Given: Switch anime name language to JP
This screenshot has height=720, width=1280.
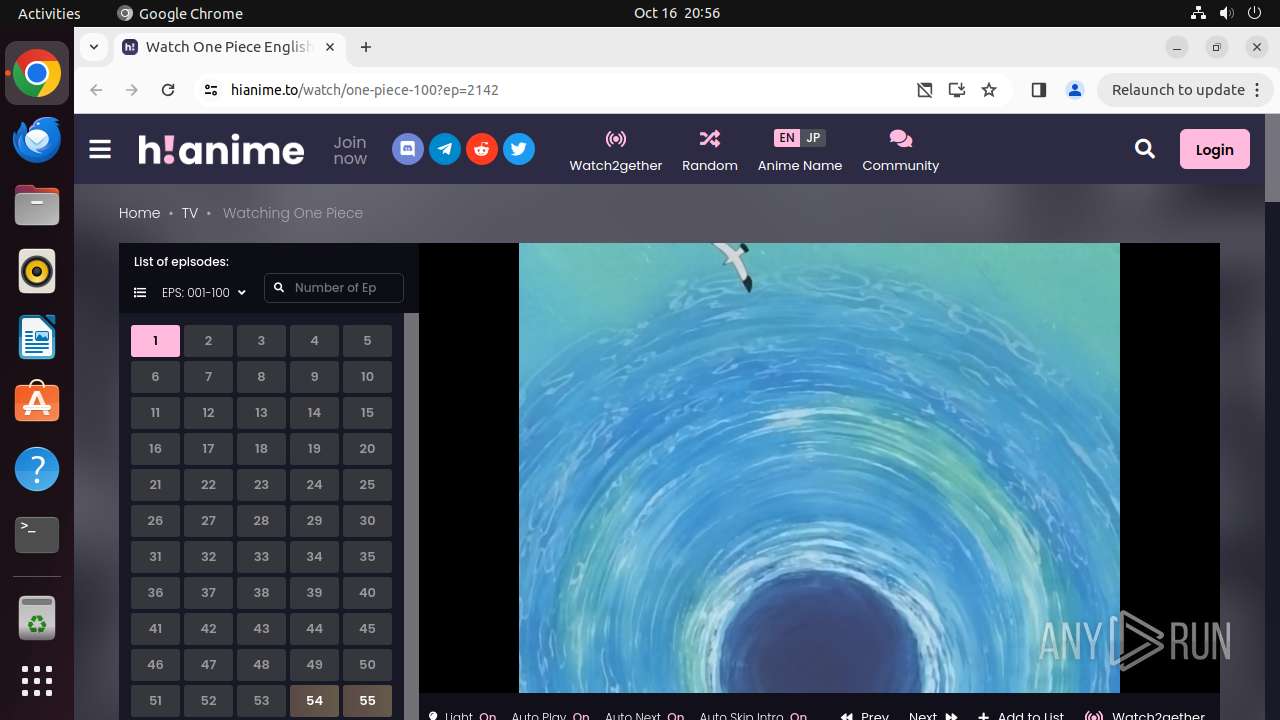Looking at the screenshot, I should click(813, 138).
